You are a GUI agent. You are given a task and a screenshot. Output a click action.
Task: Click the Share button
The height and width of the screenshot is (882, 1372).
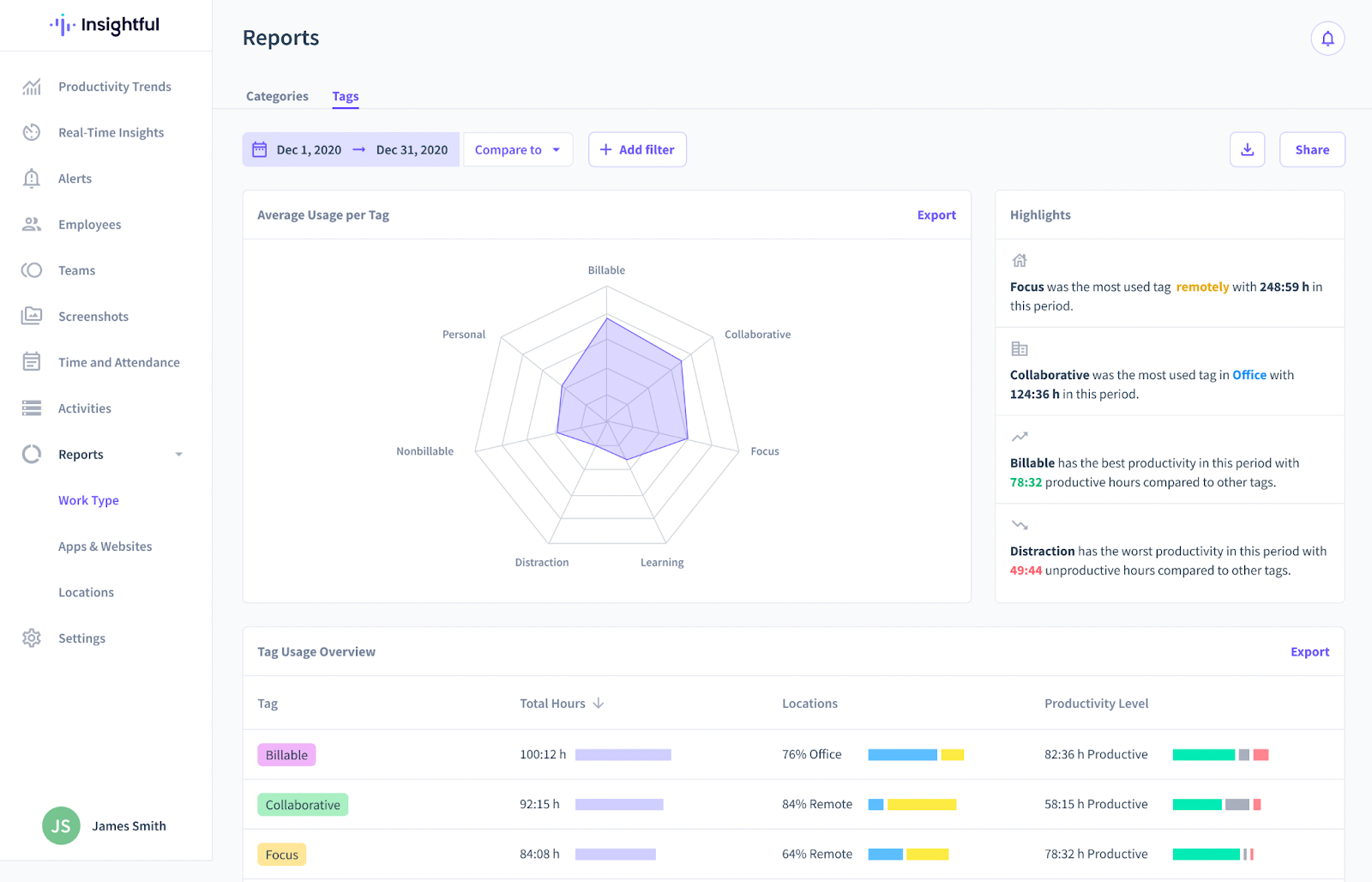point(1311,149)
